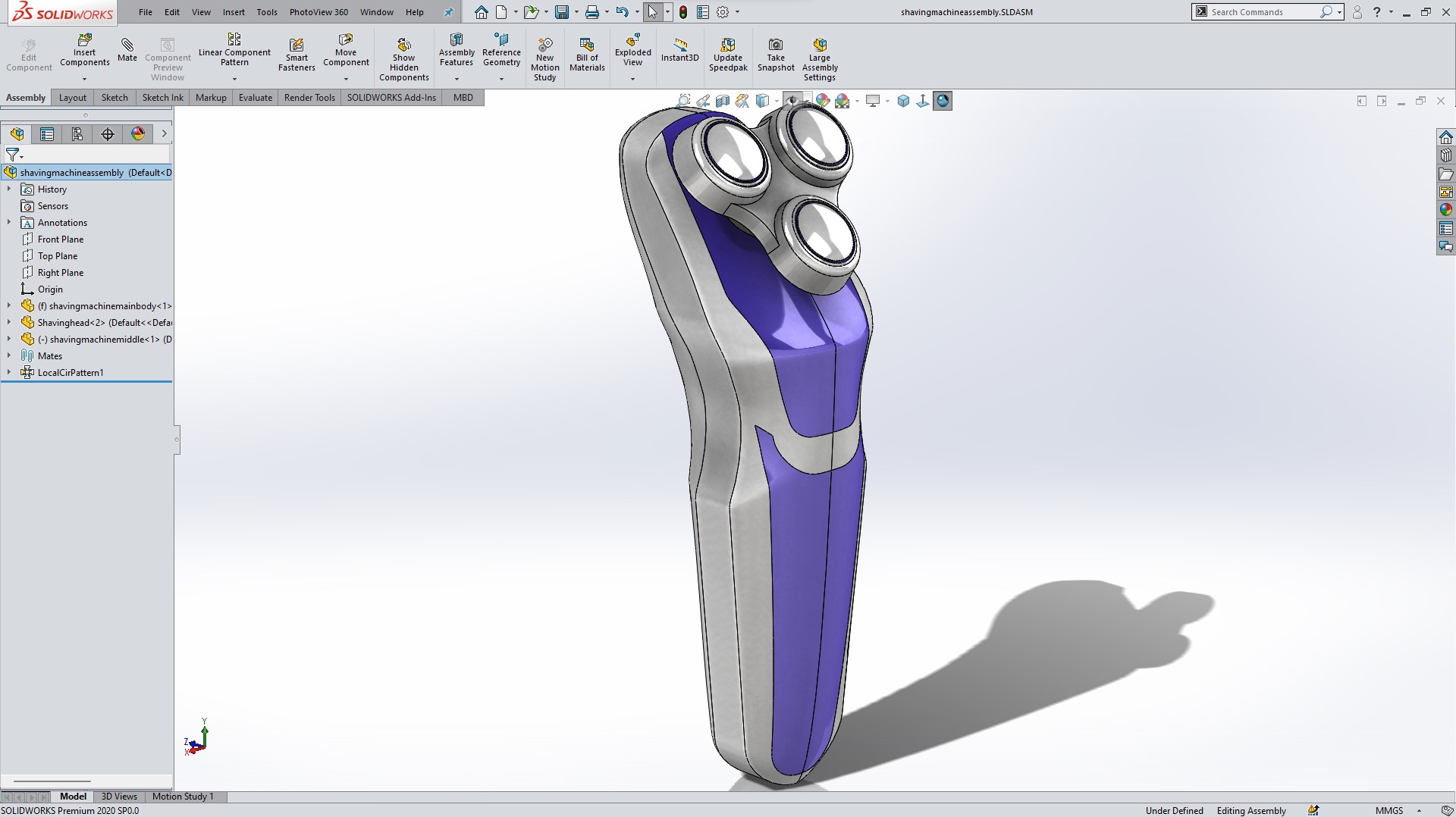Toggle the Hide/Show Items eye icon

[792, 101]
